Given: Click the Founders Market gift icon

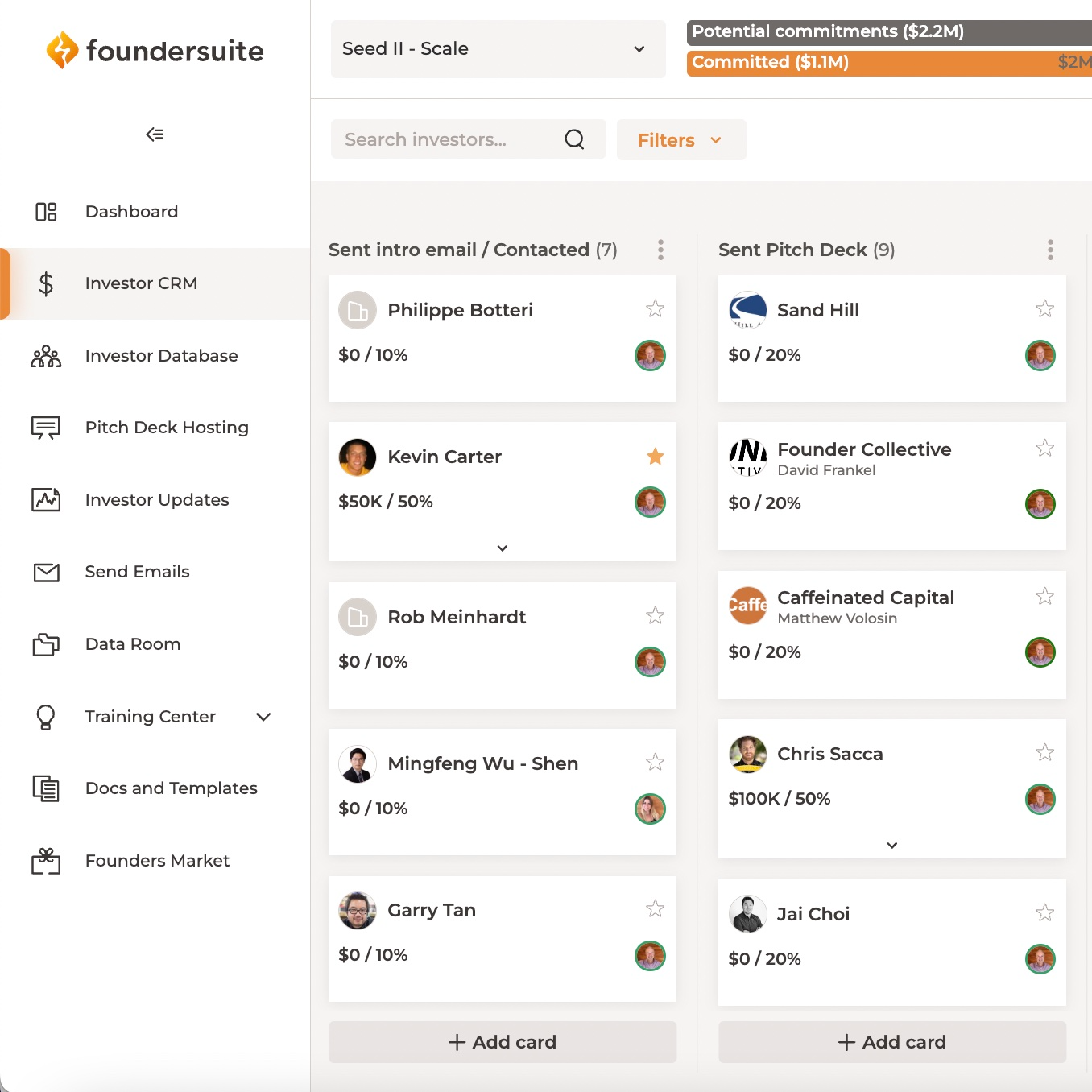Looking at the screenshot, I should (x=46, y=861).
